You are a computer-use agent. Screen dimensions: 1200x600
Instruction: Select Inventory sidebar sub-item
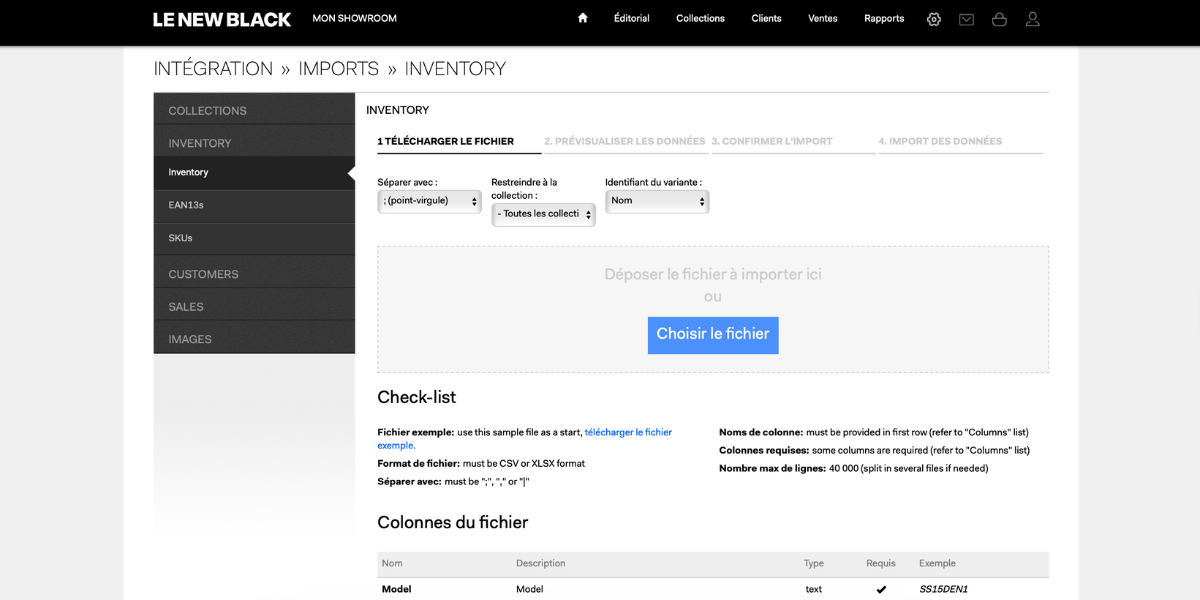[254, 173]
